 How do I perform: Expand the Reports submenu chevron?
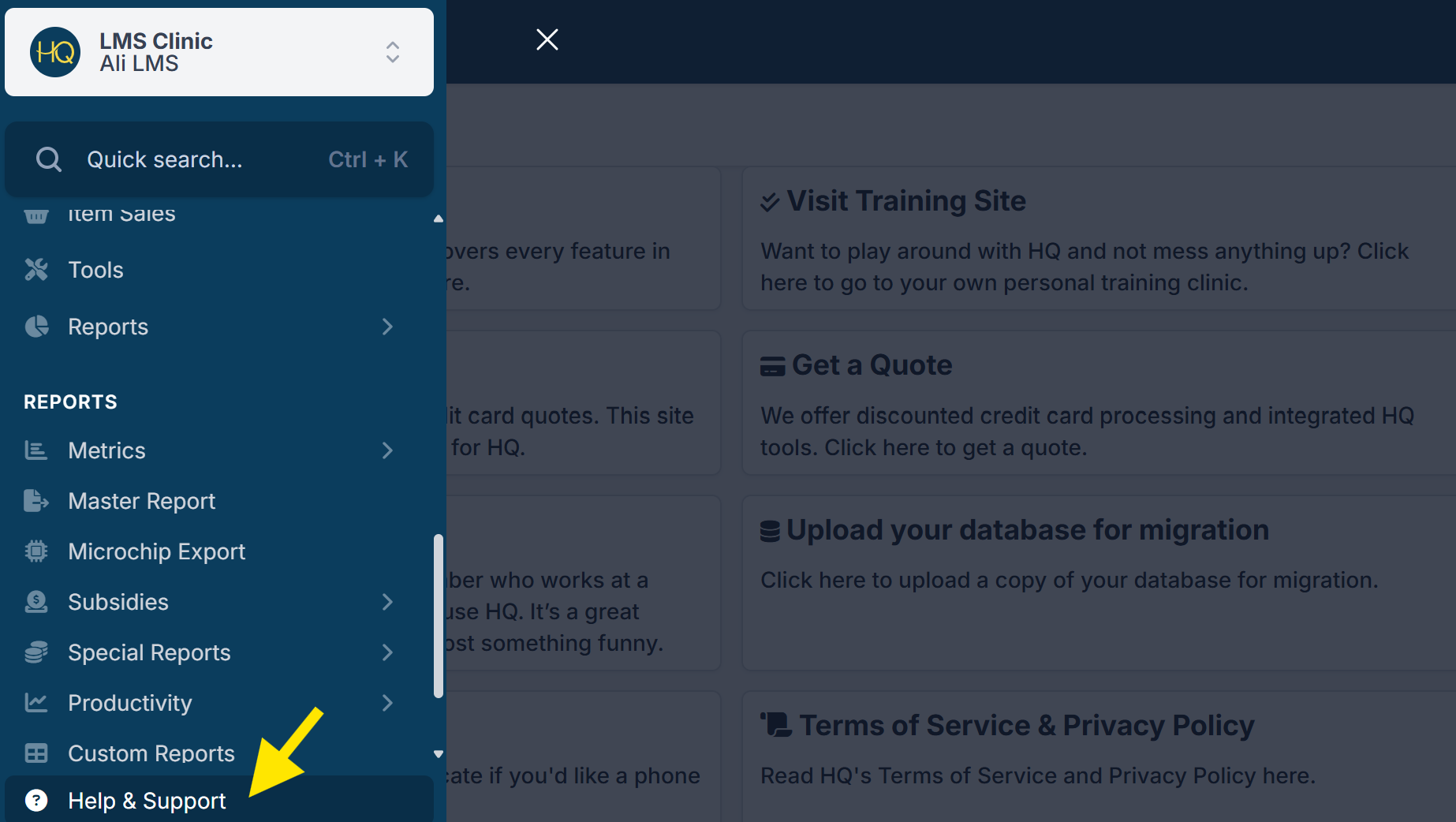click(387, 327)
